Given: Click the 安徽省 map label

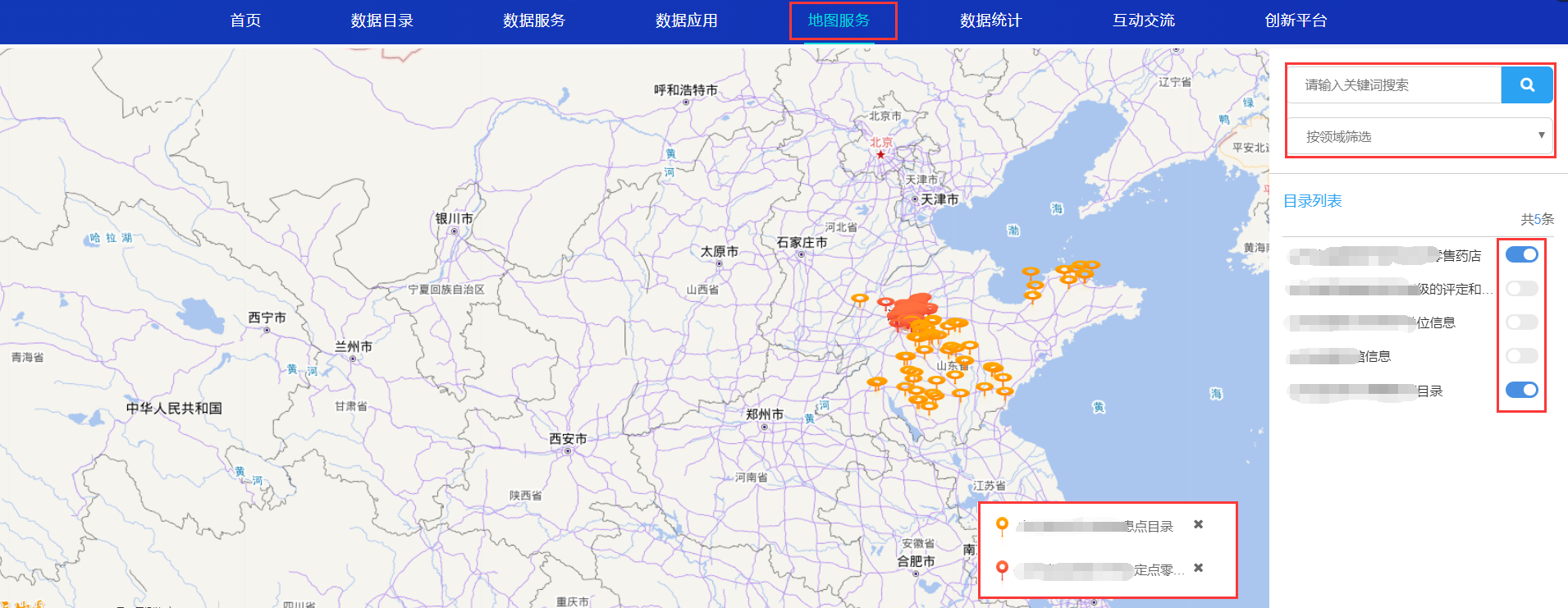Looking at the screenshot, I should click(x=918, y=543).
